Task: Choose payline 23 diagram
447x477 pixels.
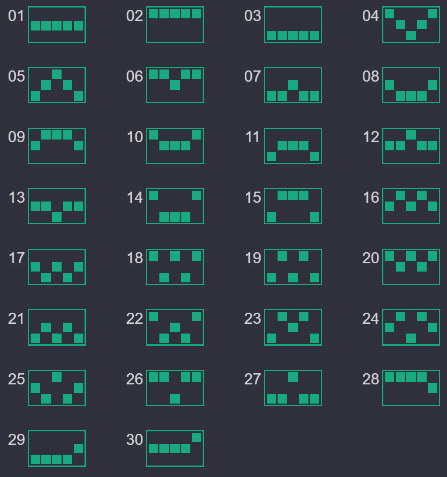Action: tap(293, 327)
